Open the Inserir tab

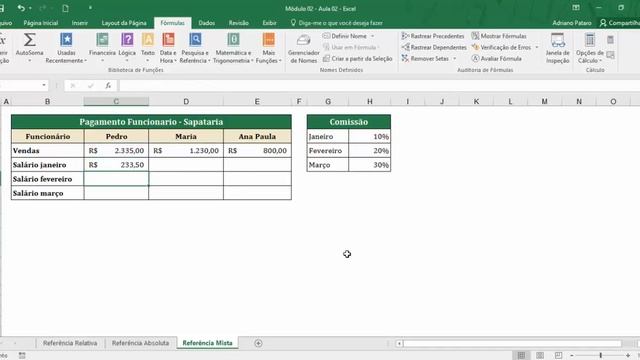coord(80,23)
